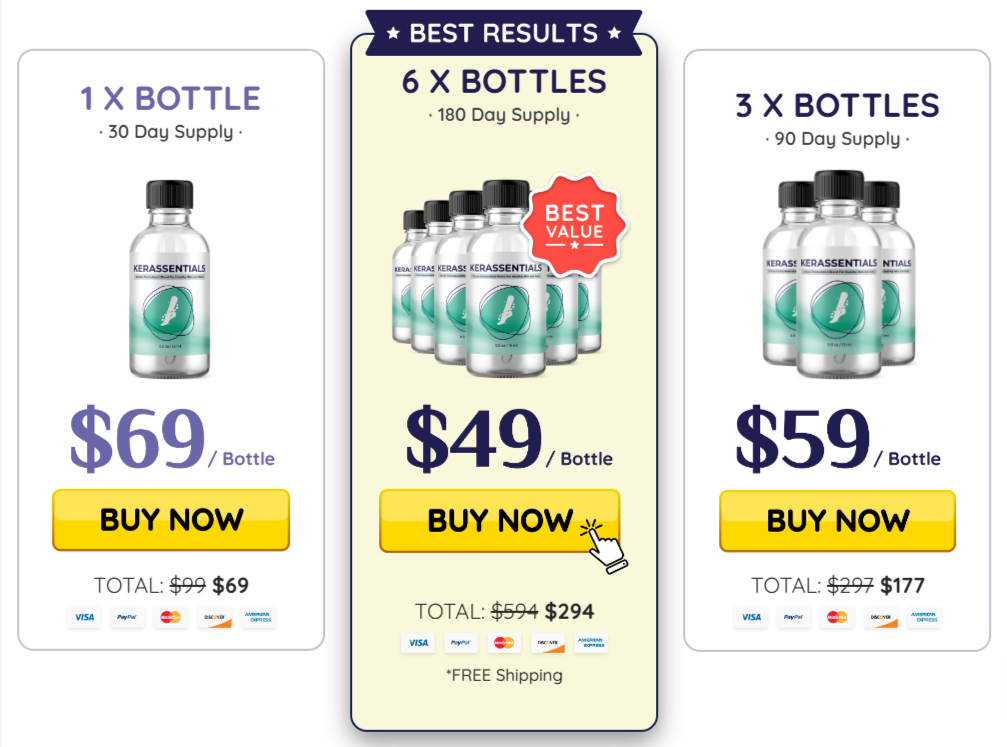This screenshot has width=1007, height=747.
Task: Click the 3 X BOTTLES heading
Action: coord(837,105)
